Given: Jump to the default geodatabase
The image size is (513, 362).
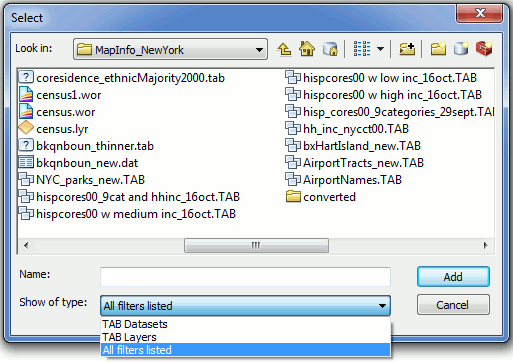Looking at the screenshot, I should click(x=330, y=49).
